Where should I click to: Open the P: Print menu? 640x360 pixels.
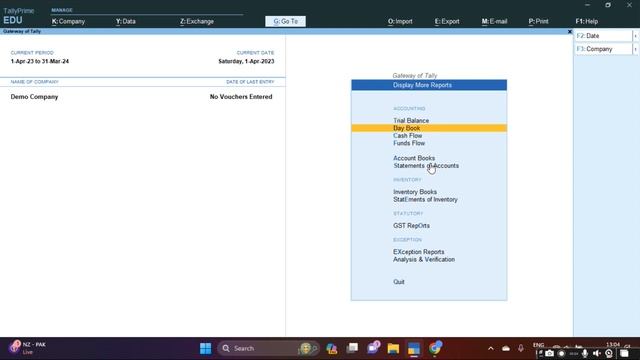coord(538,21)
